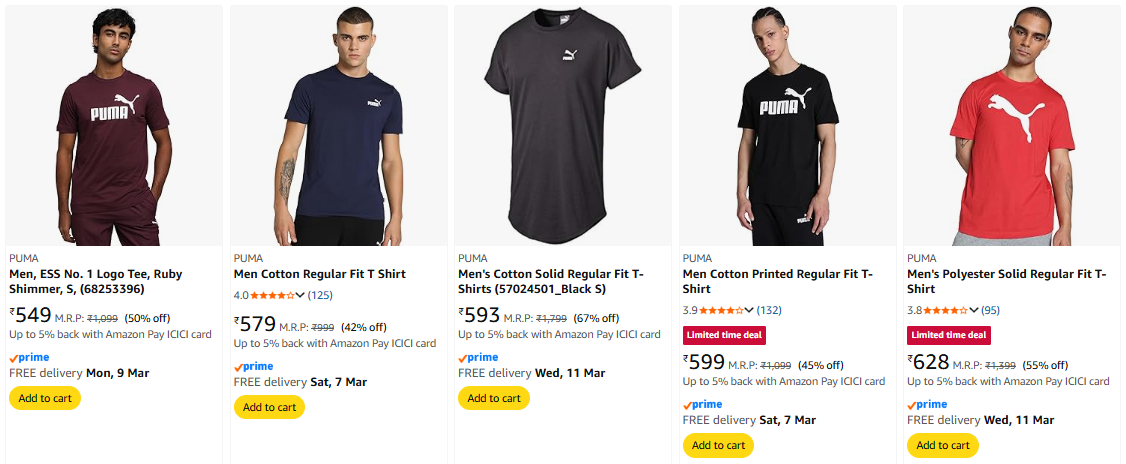Add the ₹549 Ruby Shimmer tee to cart
The height and width of the screenshot is (464, 1126).
(x=45, y=398)
